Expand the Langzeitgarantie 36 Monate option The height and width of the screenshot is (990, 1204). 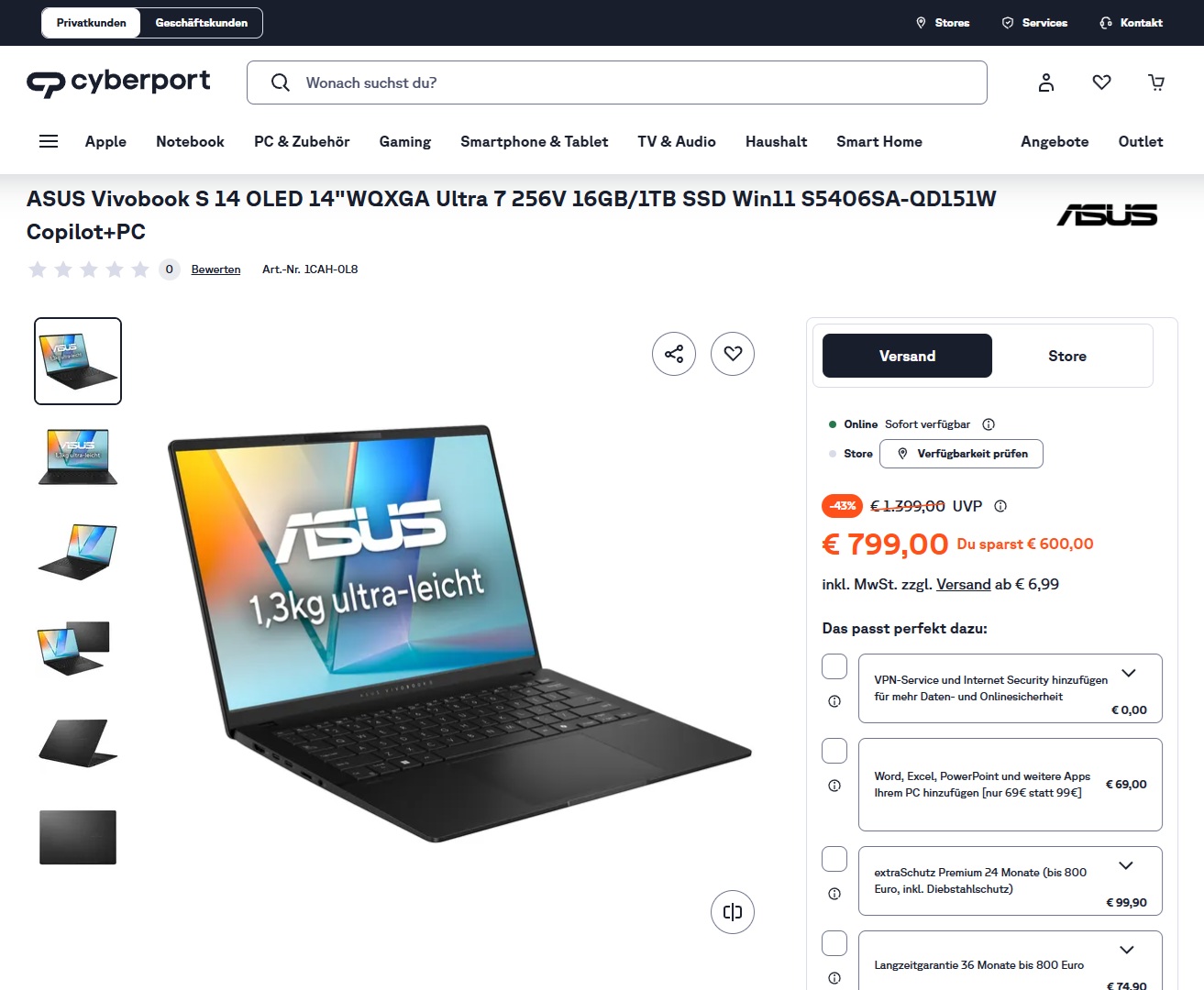point(1127,950)
